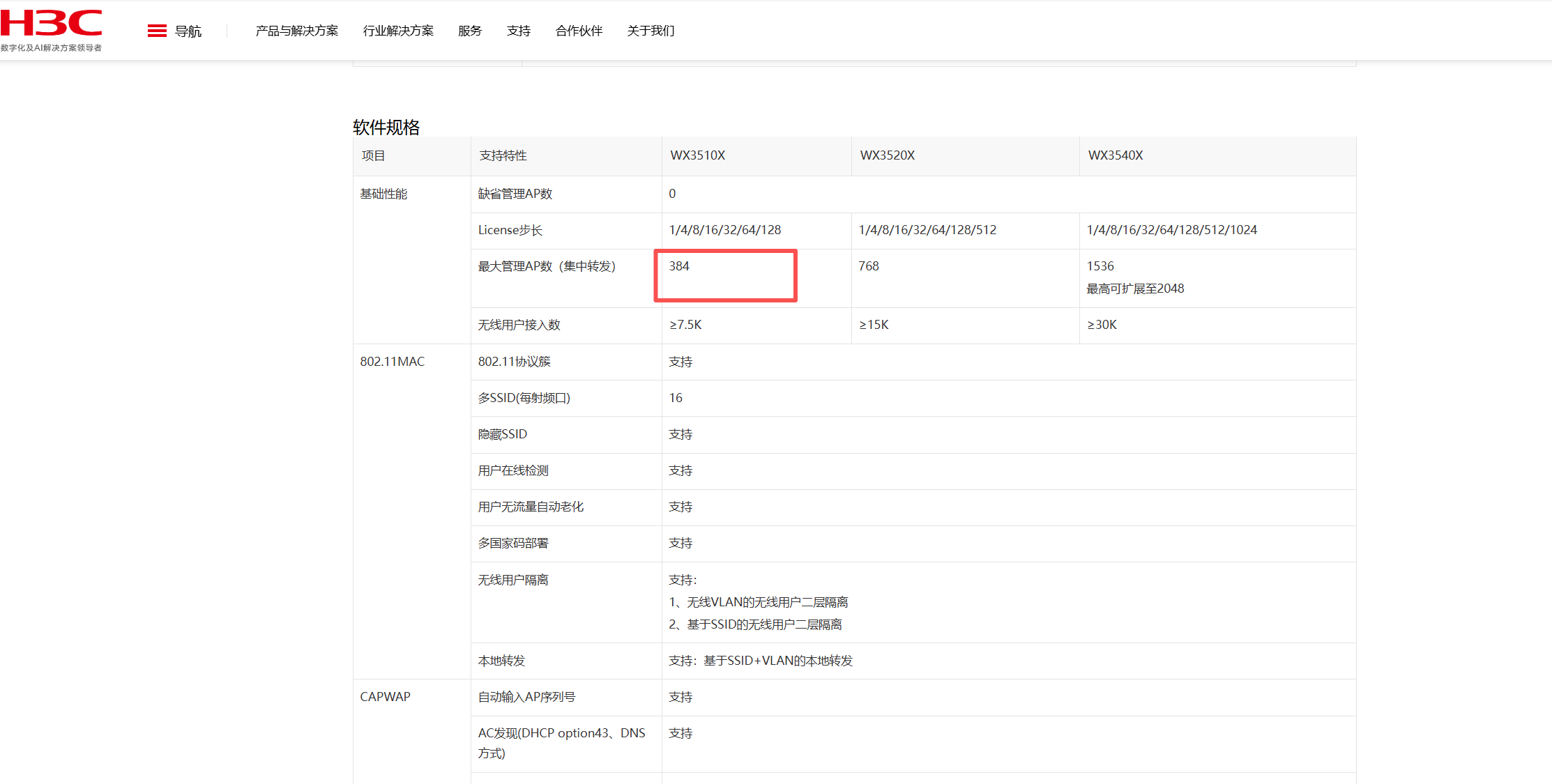Image resolution: width=1552 pixels, height=784 pixels.
Task: Open 行业解决方案 menu
Action: [x=398, y=31]
